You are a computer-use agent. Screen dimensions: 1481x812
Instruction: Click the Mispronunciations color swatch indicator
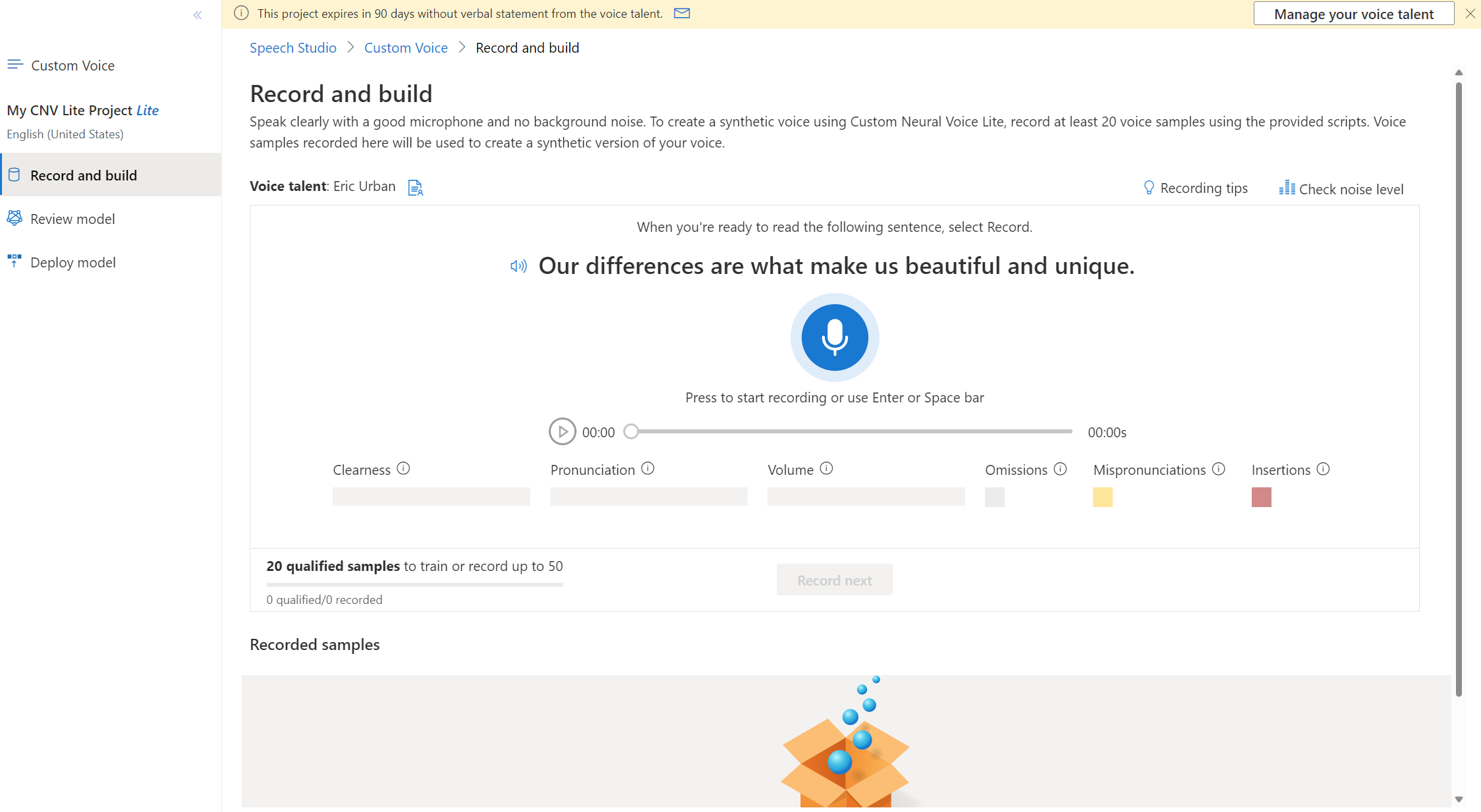1103,496
